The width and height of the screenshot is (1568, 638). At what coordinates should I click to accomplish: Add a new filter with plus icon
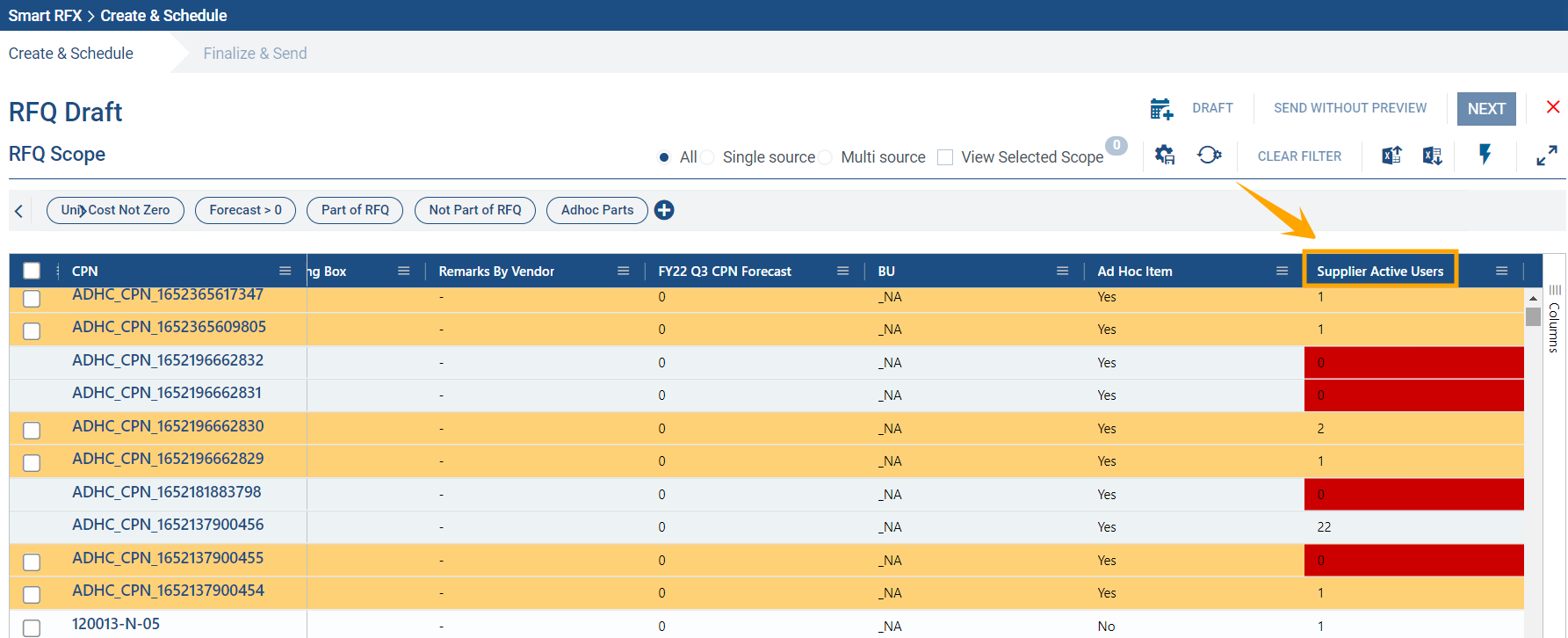[664, 210]
